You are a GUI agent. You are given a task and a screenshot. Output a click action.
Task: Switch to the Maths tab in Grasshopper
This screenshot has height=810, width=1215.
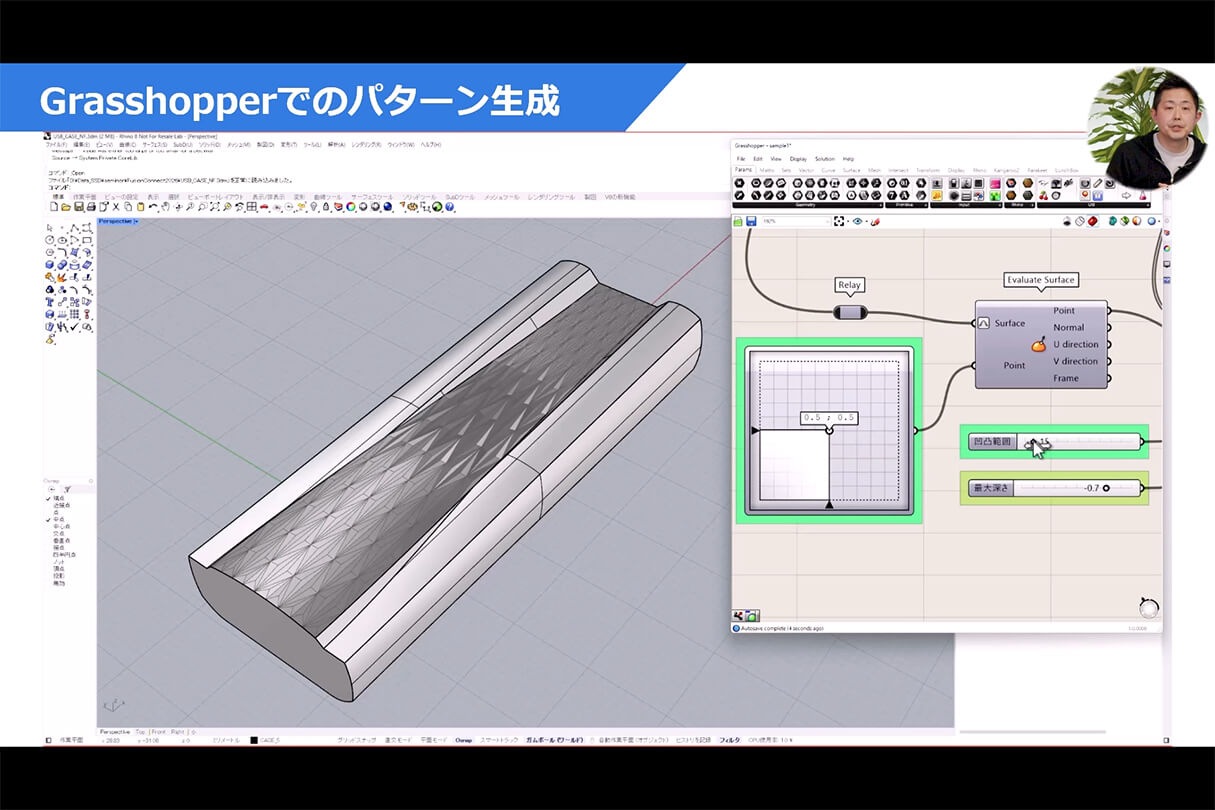coord(766,170)
